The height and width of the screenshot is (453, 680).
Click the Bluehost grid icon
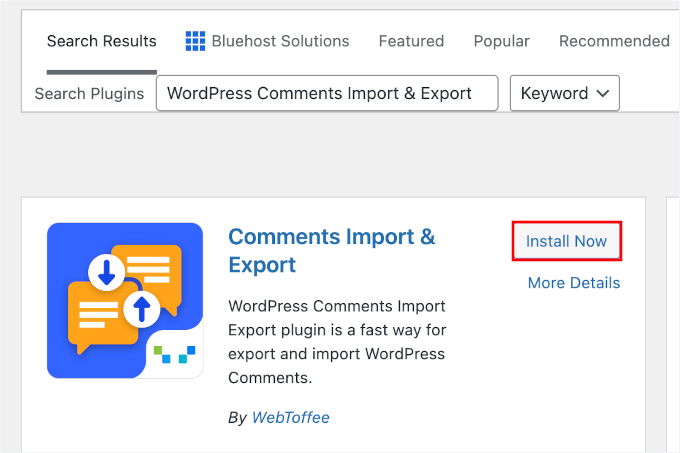[195, 41]
